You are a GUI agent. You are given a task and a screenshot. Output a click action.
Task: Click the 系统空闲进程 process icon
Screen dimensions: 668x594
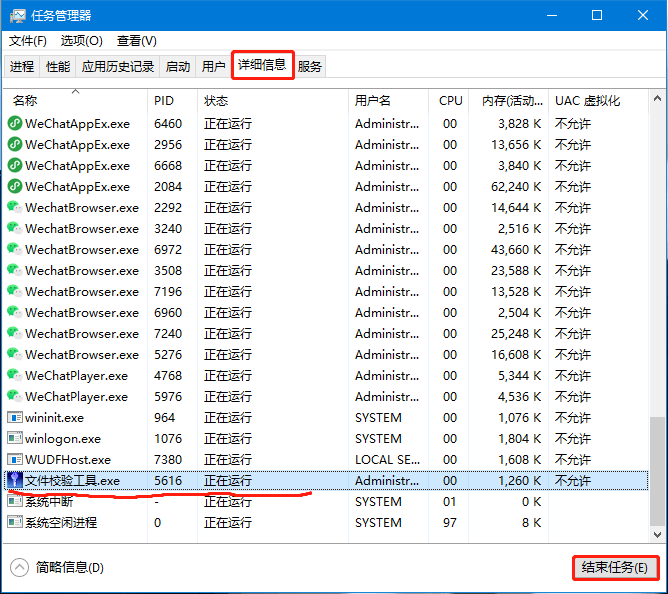[x=15, y=523]
